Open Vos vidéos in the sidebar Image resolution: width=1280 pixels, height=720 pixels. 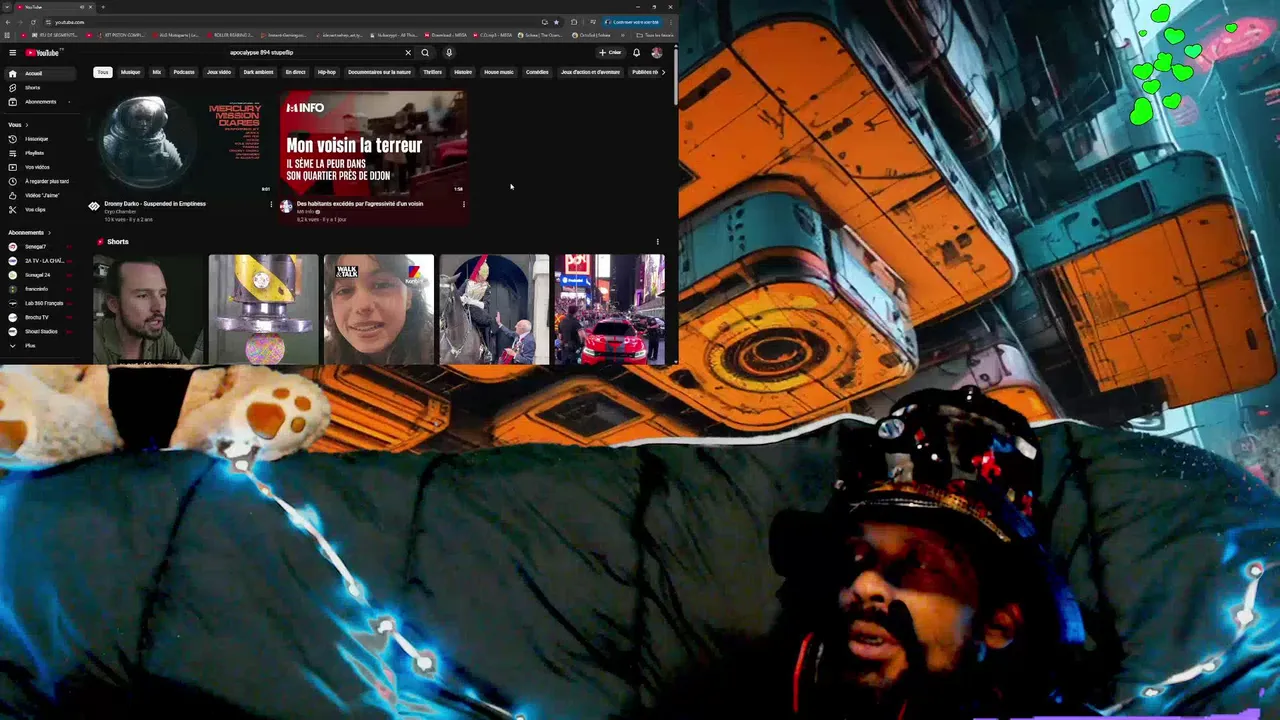(x=39, y=167)
